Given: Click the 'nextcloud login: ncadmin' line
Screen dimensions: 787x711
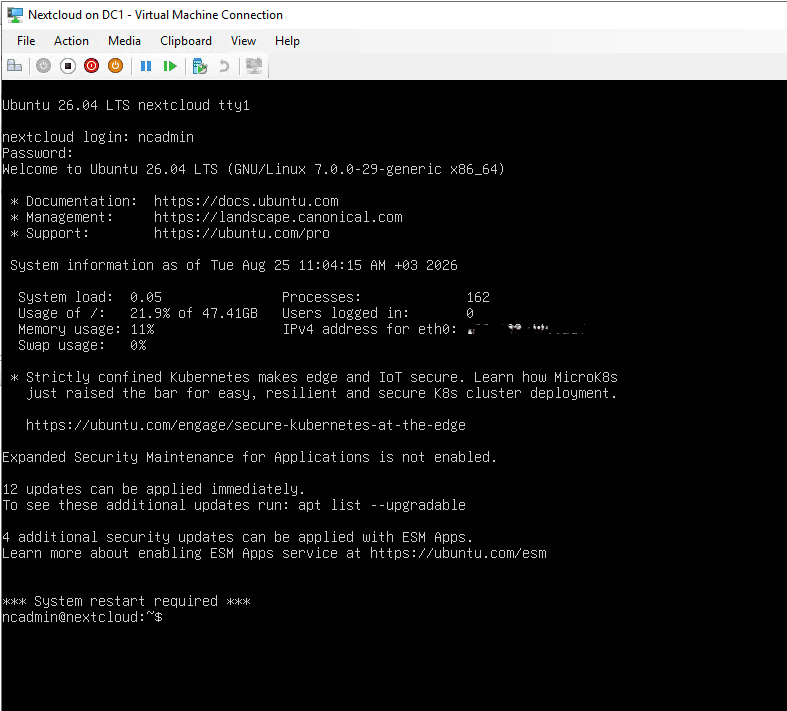Looking at the screenshot, I should pos(98,137).
